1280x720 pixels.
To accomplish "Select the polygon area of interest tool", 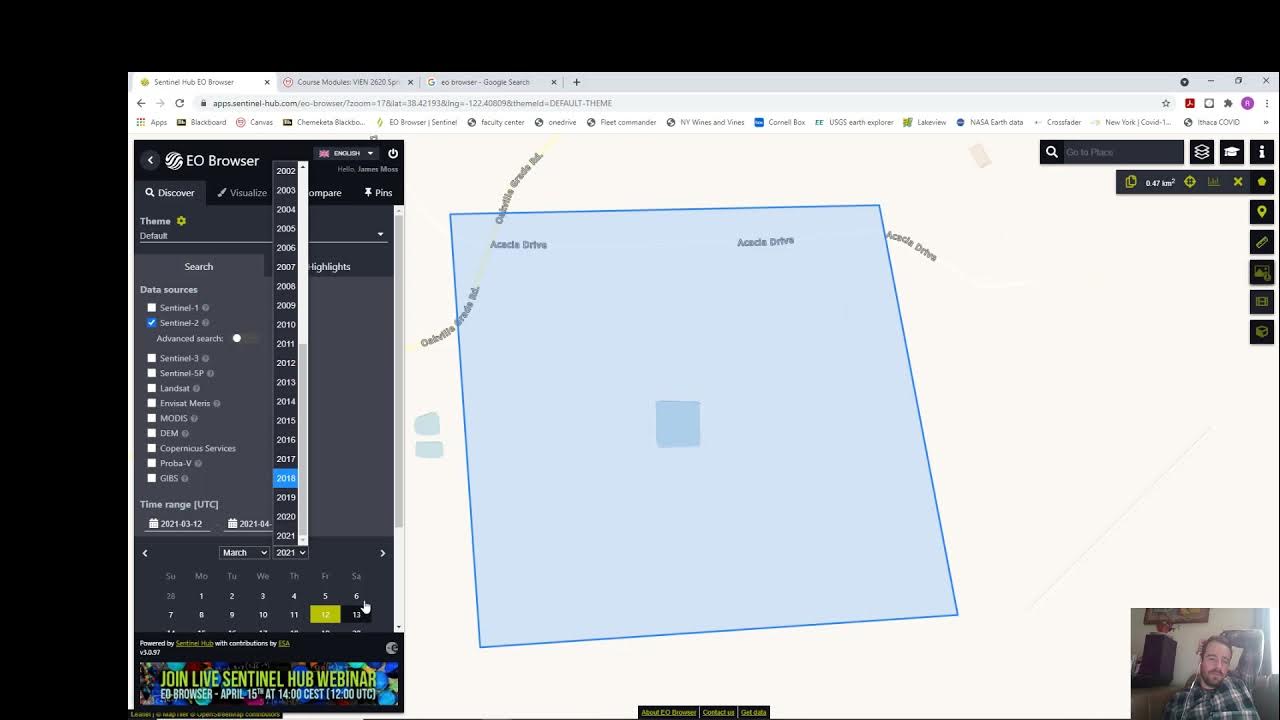I will click(x=1262, y=182).
